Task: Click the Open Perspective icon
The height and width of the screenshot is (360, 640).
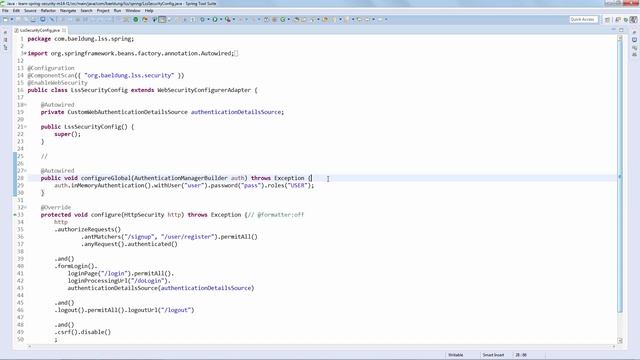Action: [607, 20]
